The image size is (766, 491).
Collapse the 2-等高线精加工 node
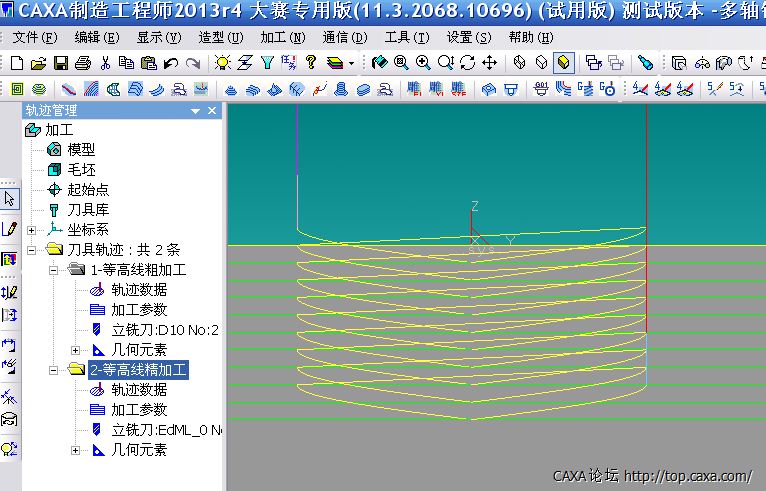[54, 370]
